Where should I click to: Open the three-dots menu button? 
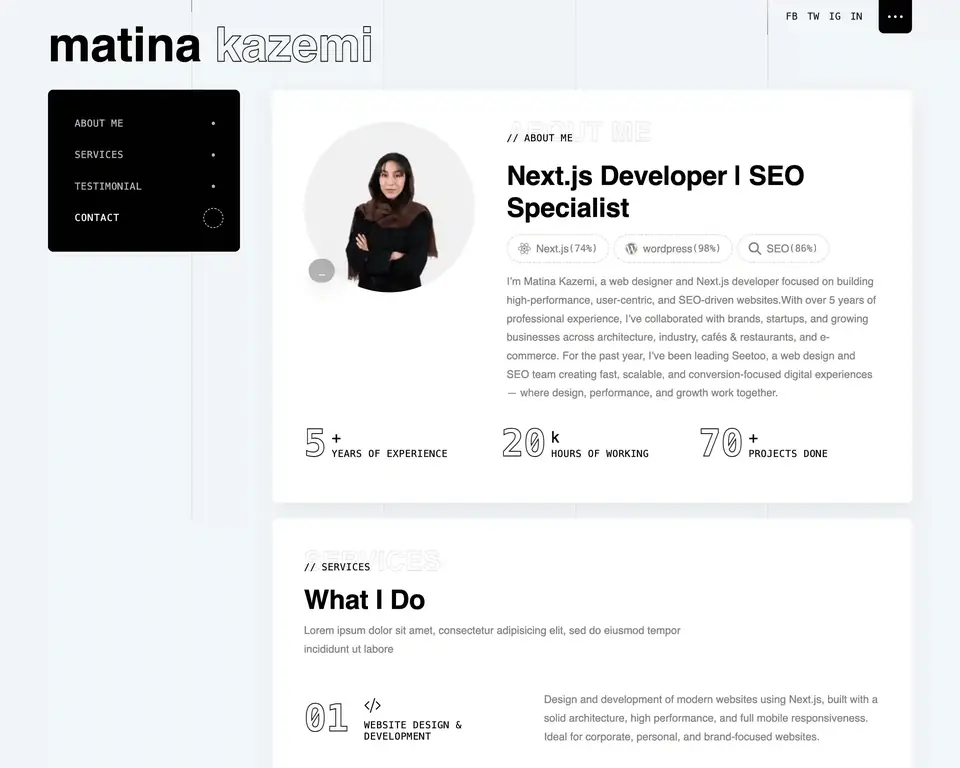pos(894,17)
